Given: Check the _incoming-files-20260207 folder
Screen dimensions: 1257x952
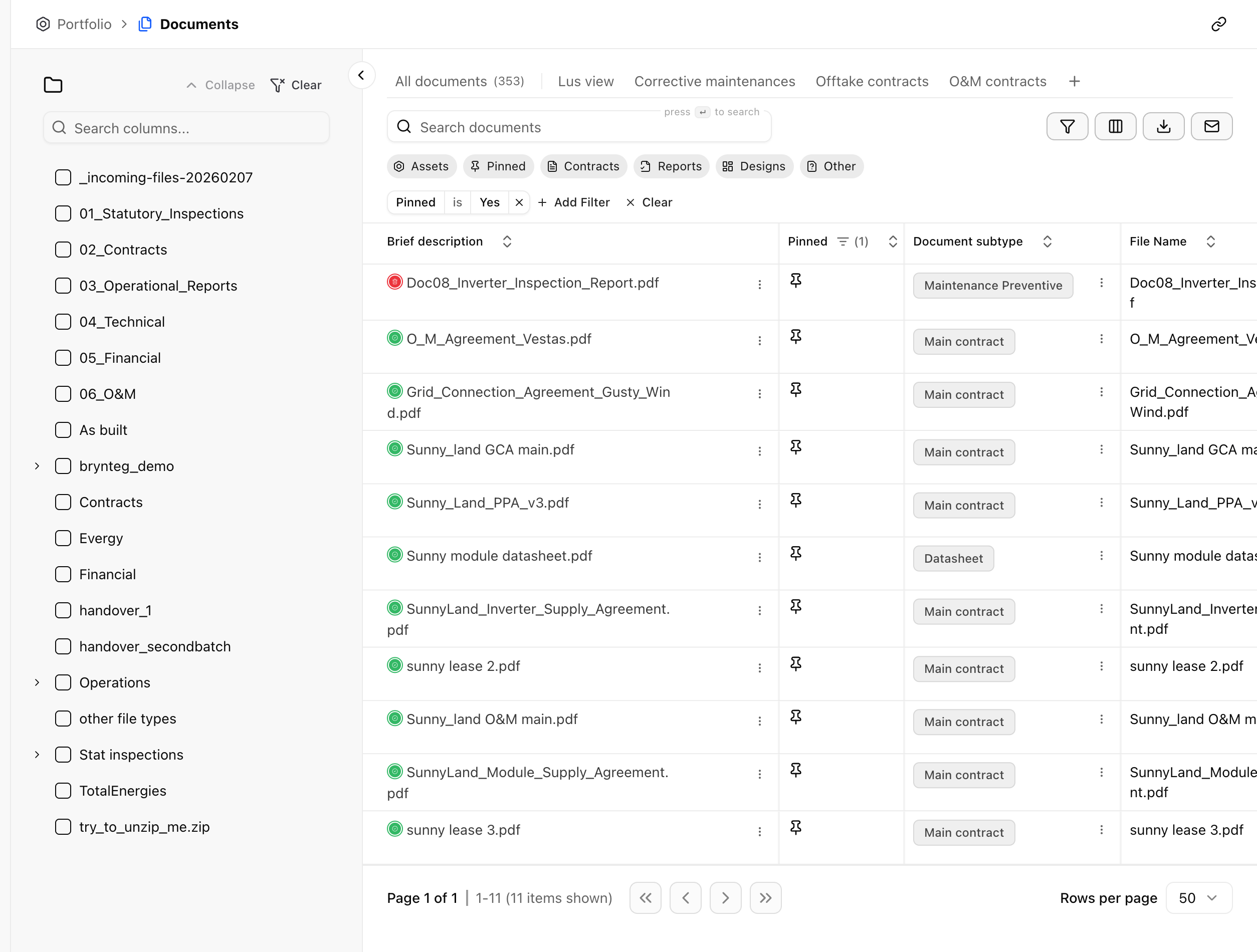Looking at the screenshot, I should click(63, 177).
